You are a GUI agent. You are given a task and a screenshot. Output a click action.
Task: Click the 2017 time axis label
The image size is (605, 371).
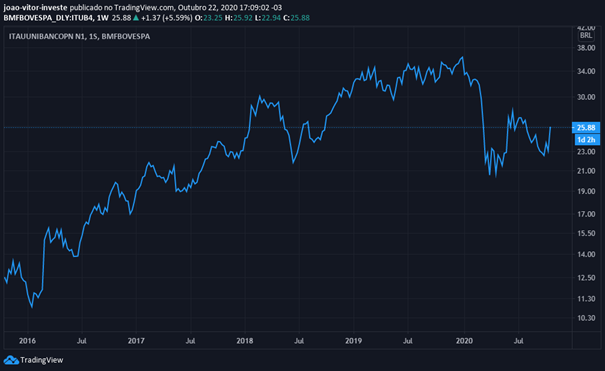(136, 341)
